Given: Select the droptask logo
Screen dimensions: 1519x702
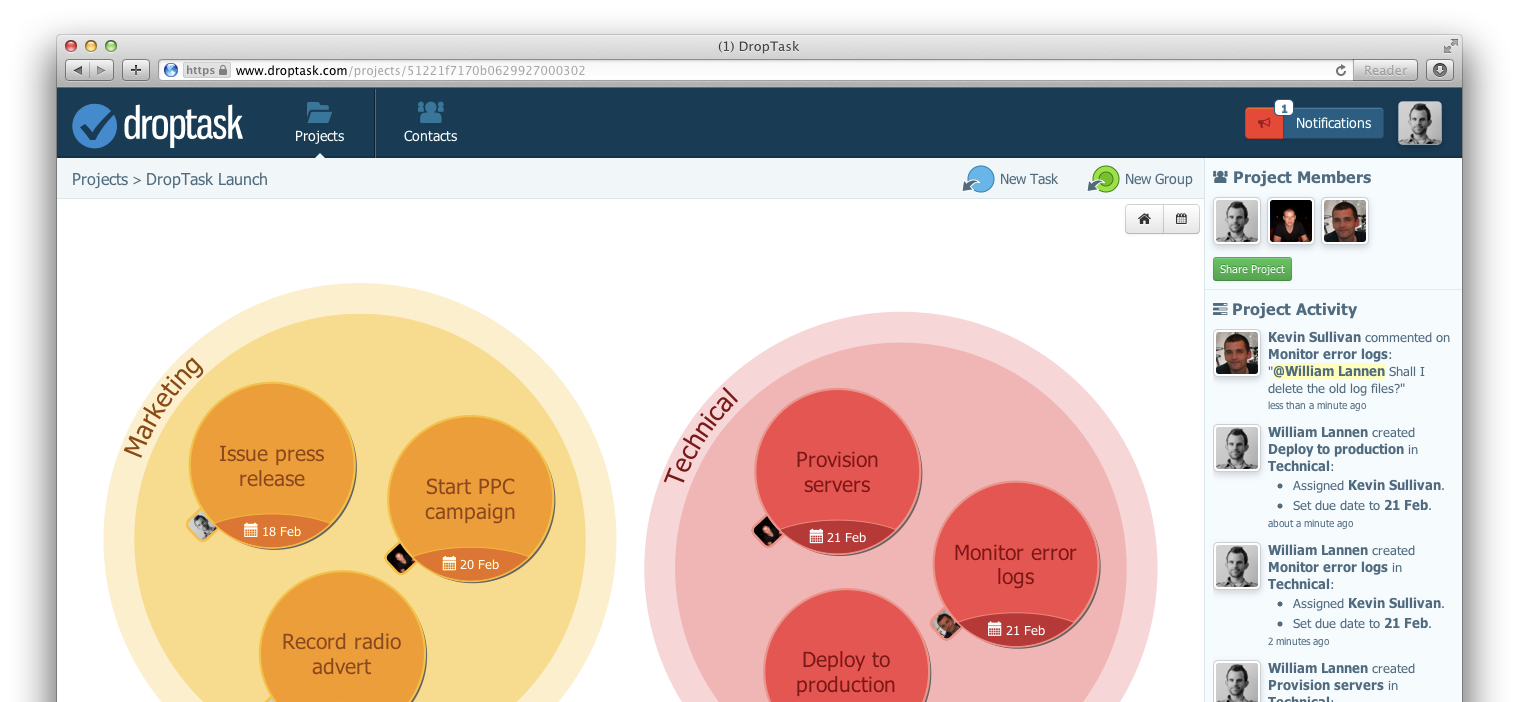Looking at the screenshot, I should click(157, 123).
